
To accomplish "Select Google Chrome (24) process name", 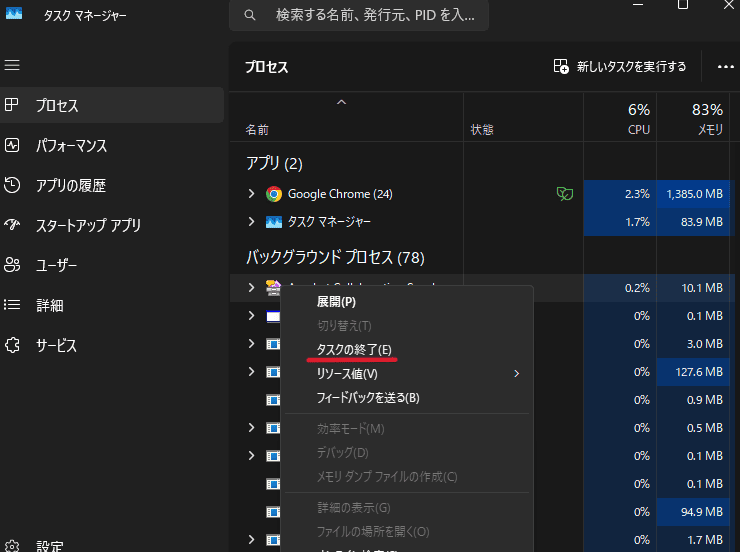I will click(340, 194).
